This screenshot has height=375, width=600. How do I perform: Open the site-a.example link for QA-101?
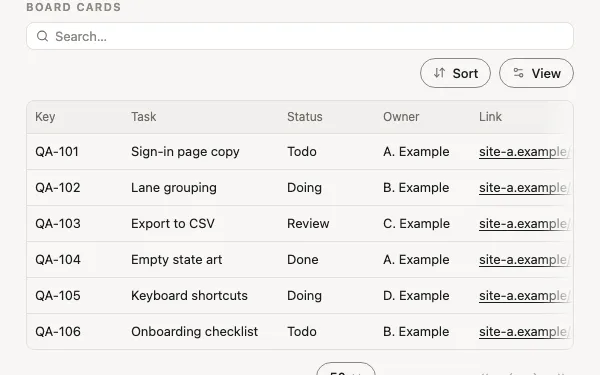pos(525,152)
